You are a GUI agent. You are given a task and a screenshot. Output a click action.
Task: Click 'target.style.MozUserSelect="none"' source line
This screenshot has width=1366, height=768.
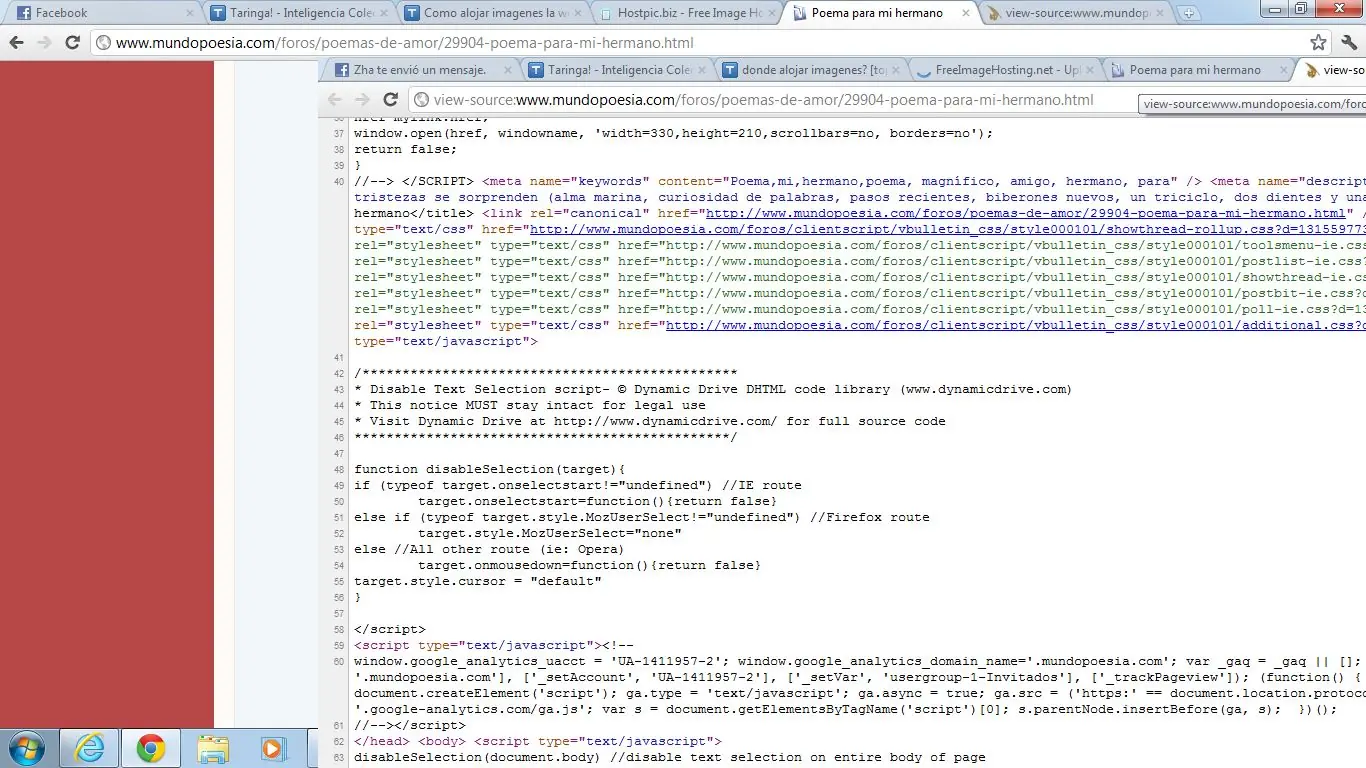pos(550,533)
